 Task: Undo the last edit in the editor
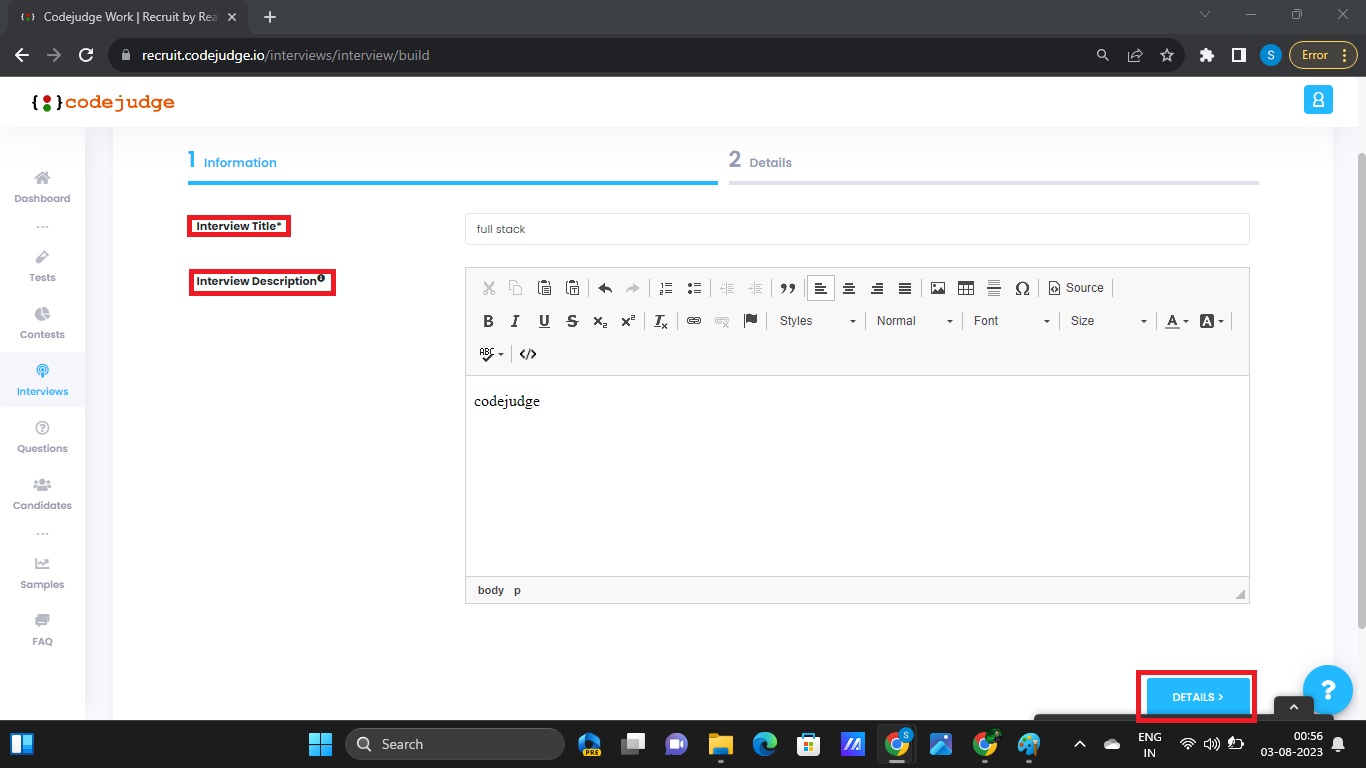coord(605,288)
